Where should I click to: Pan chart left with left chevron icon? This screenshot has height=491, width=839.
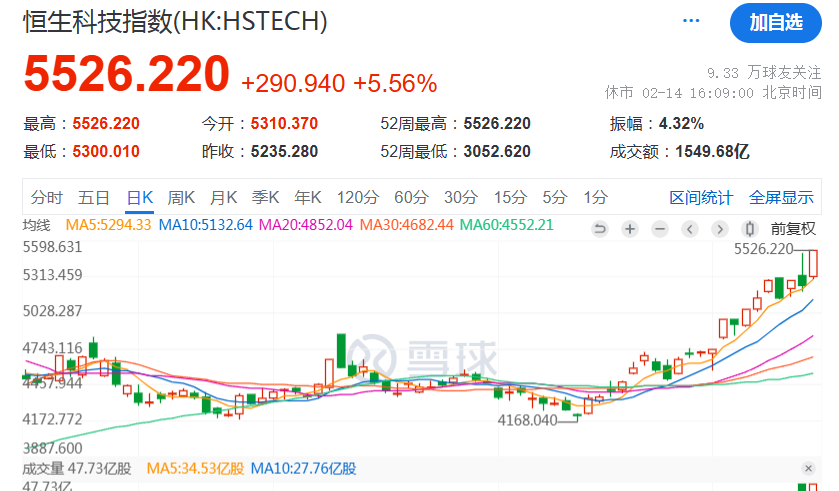(690, 229)
